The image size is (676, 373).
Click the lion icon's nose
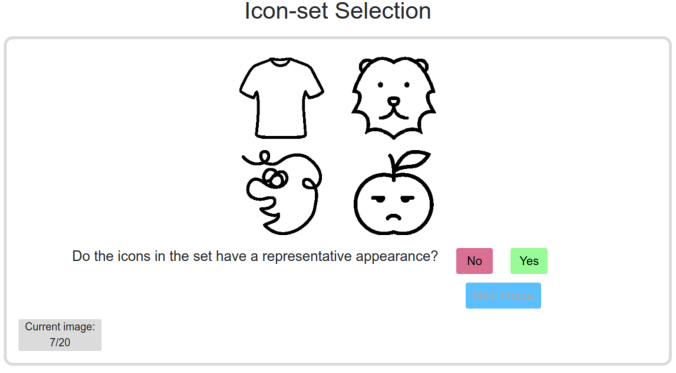tap(393, 102)
